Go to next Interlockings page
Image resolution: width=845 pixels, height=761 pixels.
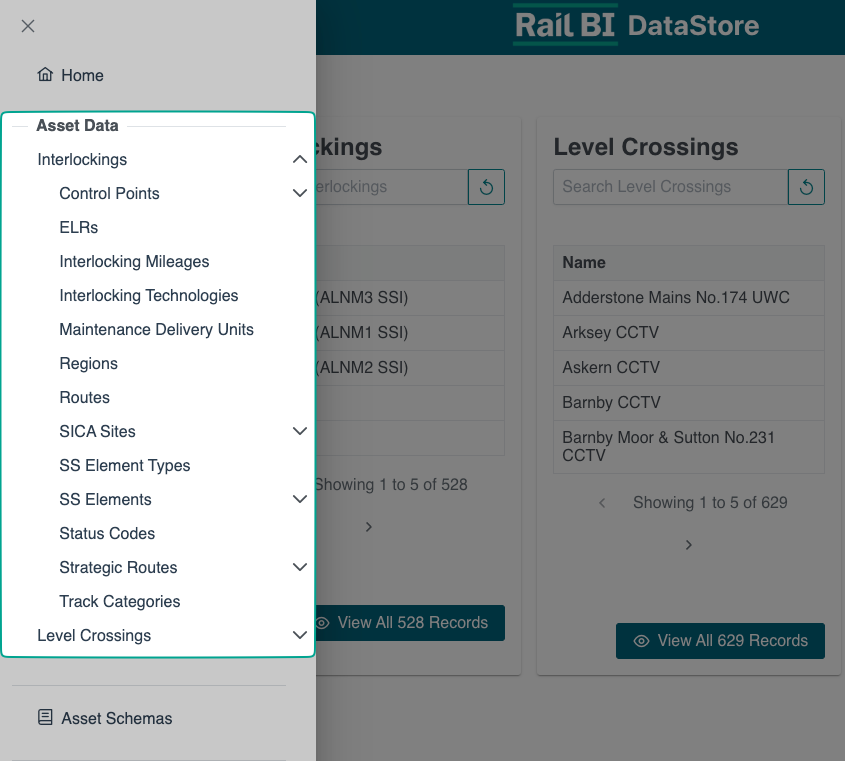369,527
